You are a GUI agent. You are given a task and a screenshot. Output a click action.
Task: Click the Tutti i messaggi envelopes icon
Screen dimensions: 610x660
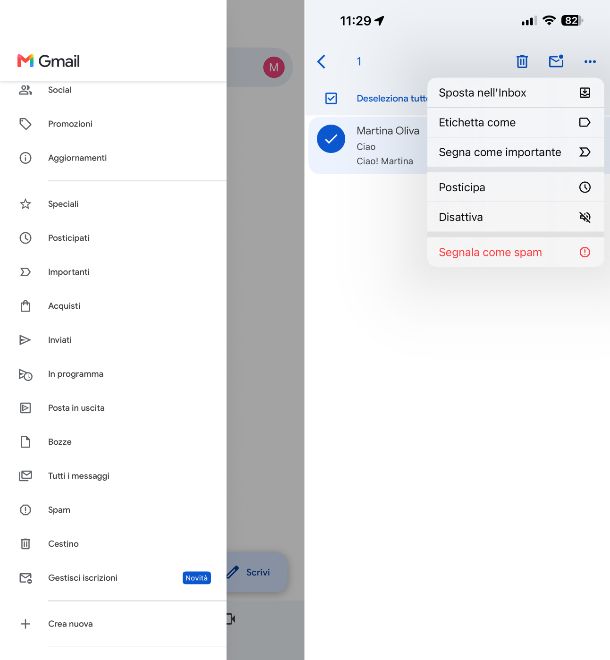click(25, 476)
